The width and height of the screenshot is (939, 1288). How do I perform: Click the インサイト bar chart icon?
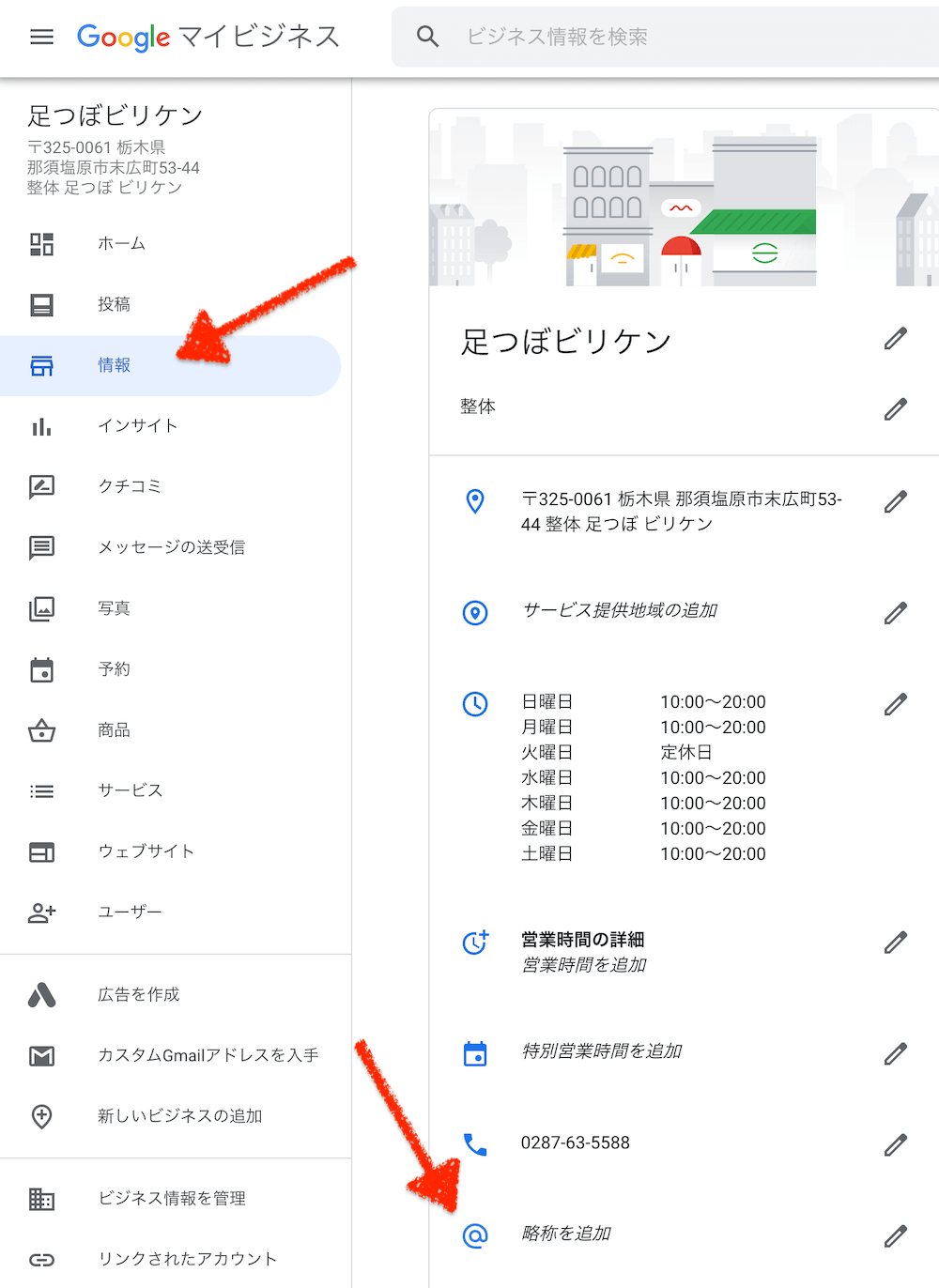click(41, 427)
